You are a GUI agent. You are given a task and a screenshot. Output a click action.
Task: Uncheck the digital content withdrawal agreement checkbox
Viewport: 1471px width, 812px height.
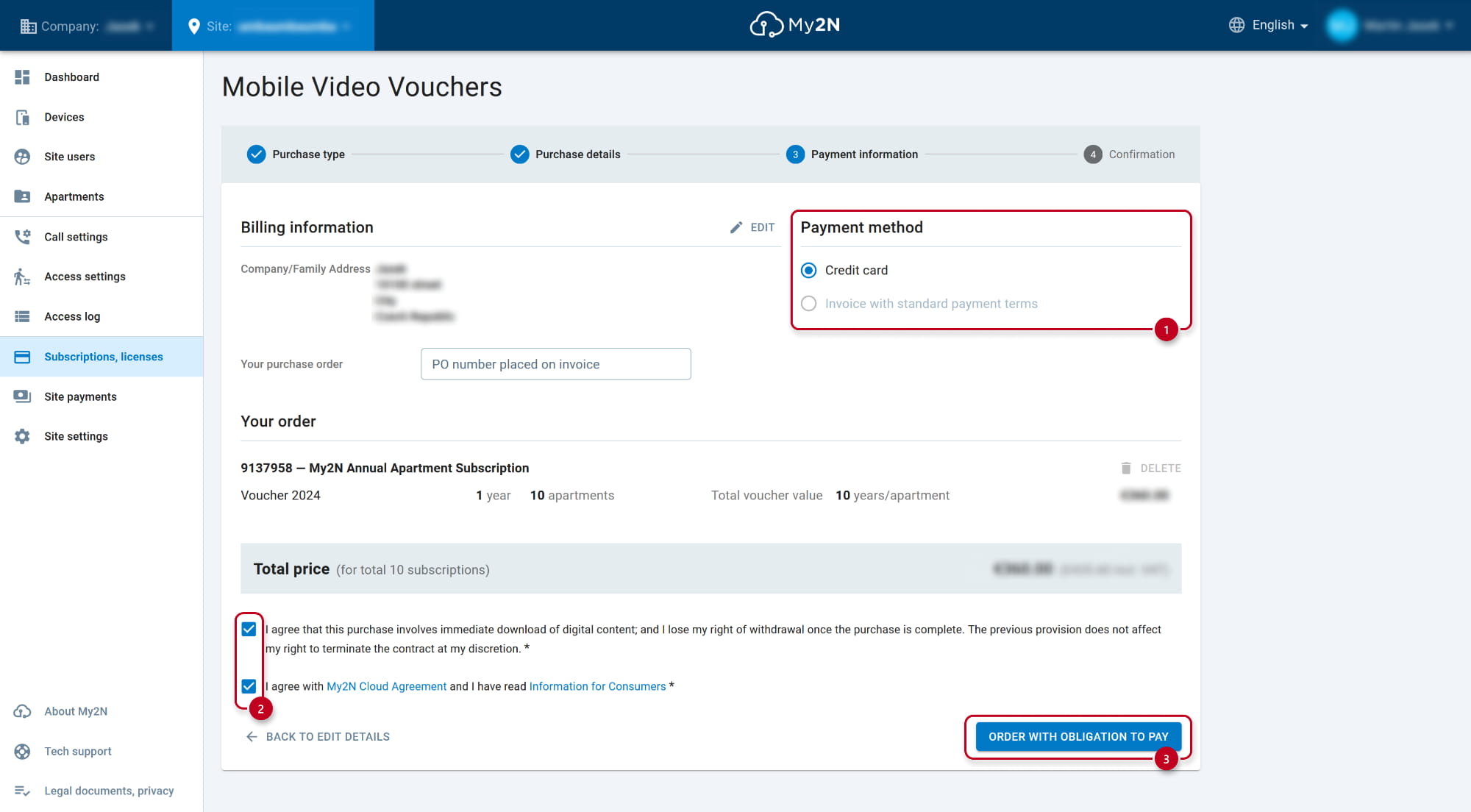tap(249, 629)
